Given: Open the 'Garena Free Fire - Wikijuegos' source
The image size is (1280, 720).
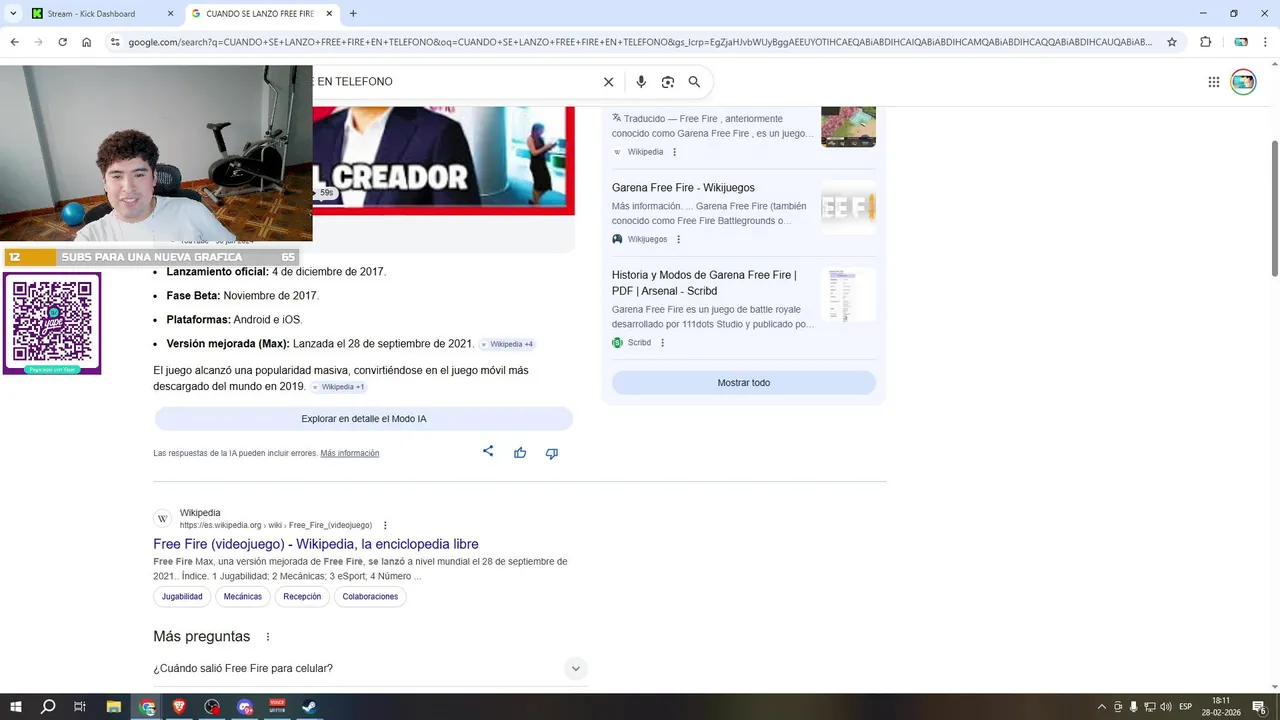Looking at the screenshot, I should point(683,188).
